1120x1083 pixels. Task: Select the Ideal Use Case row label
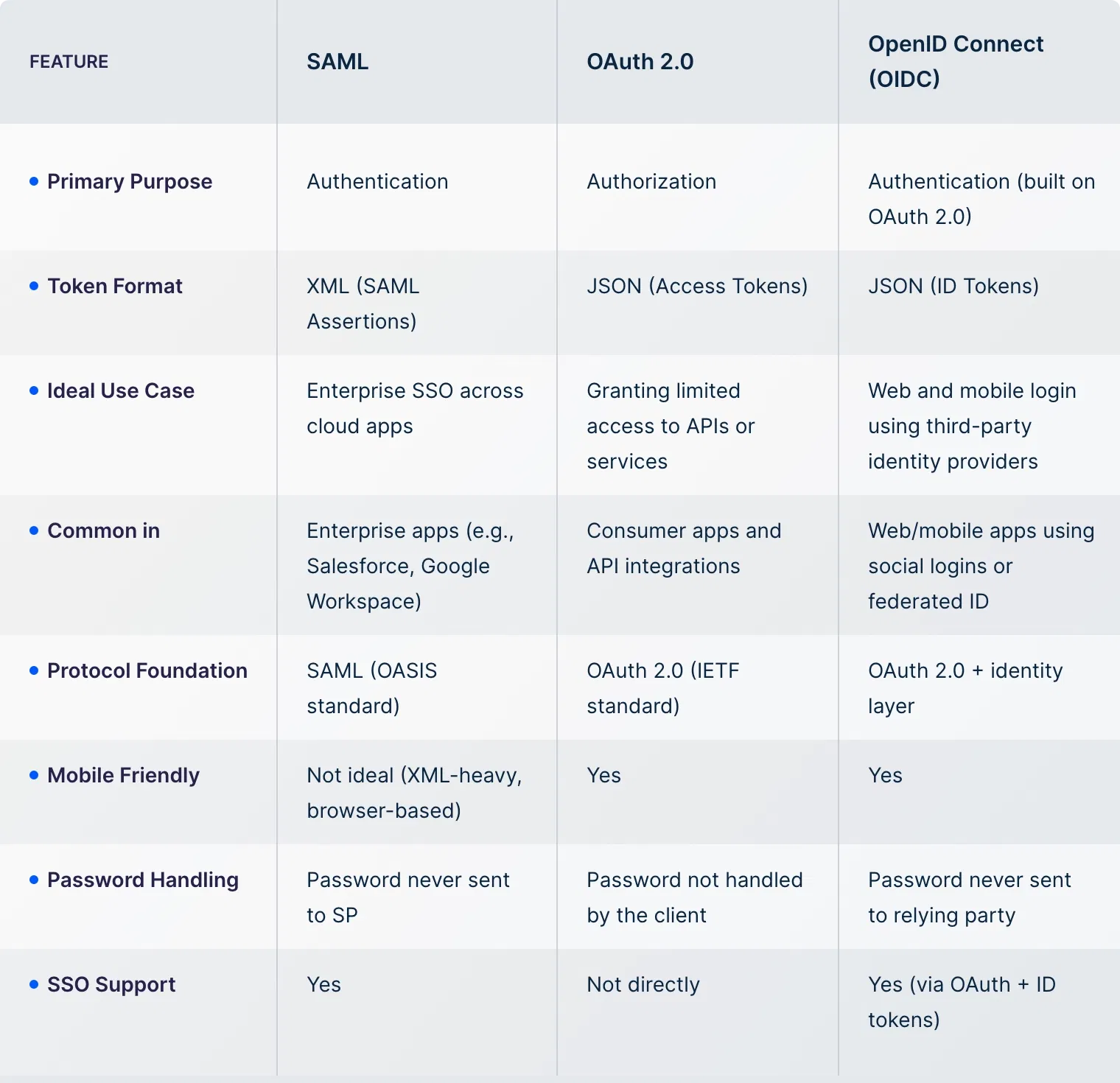pyautogui.click(x=121, y=390)
